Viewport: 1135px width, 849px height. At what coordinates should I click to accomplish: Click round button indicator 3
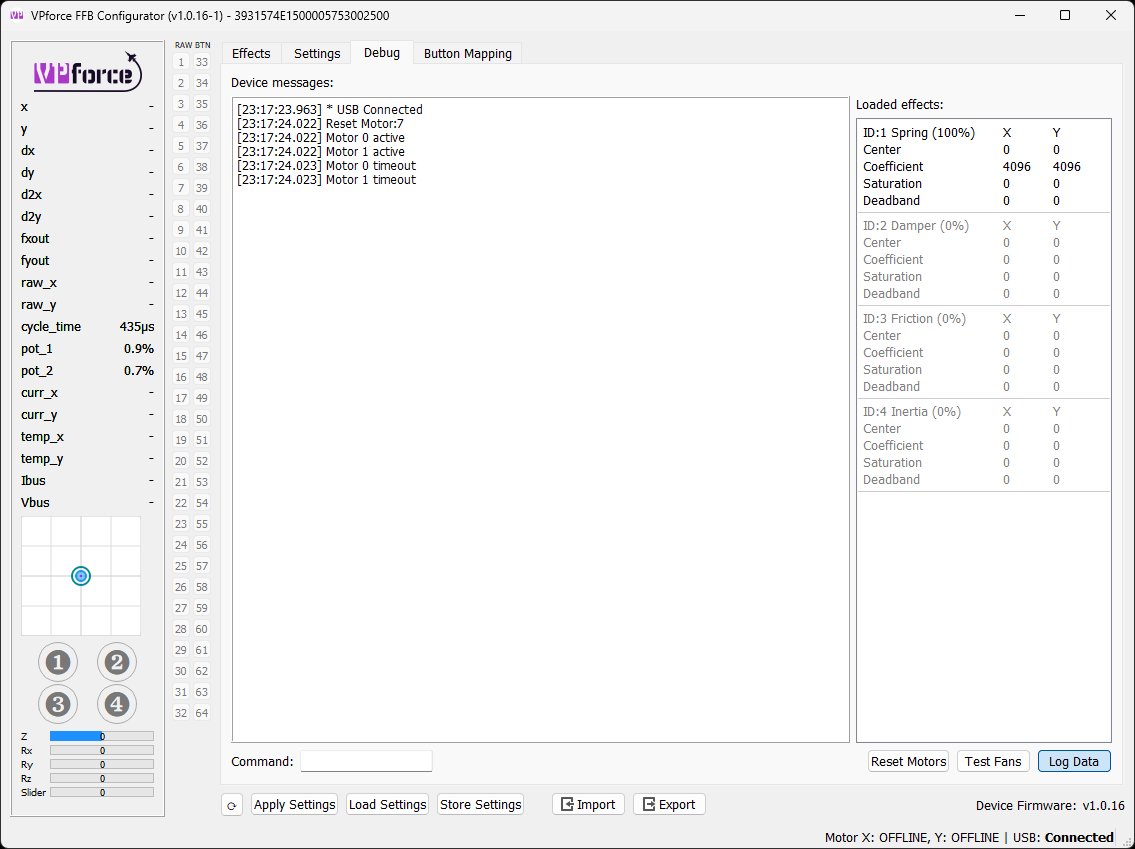click(58, 704)
